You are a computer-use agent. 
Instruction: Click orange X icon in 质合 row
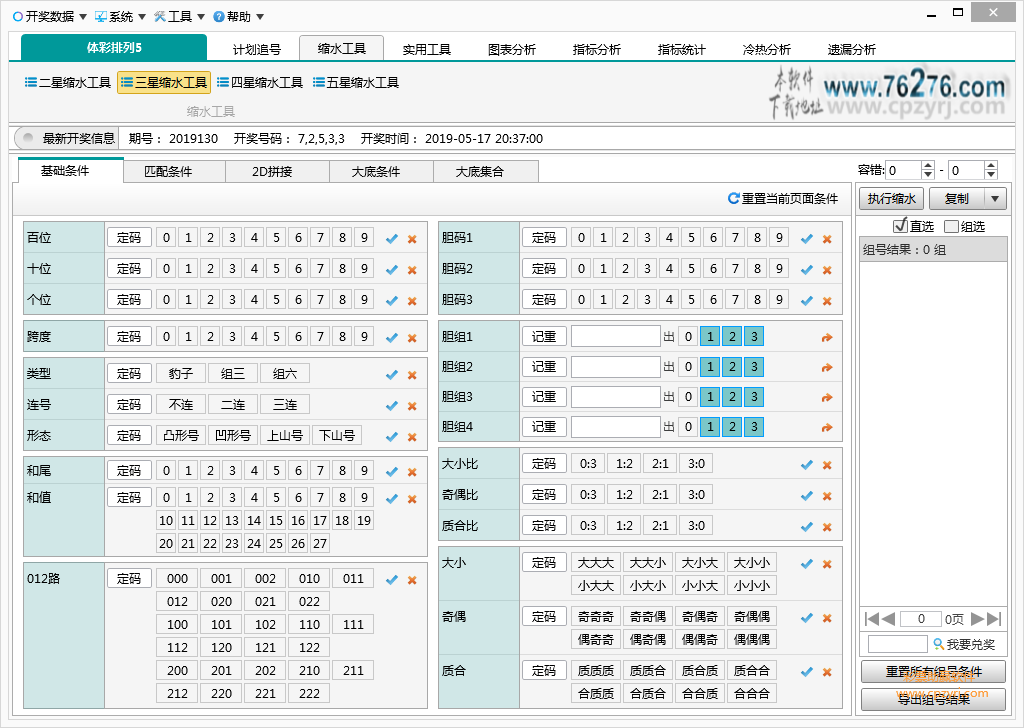827,672
